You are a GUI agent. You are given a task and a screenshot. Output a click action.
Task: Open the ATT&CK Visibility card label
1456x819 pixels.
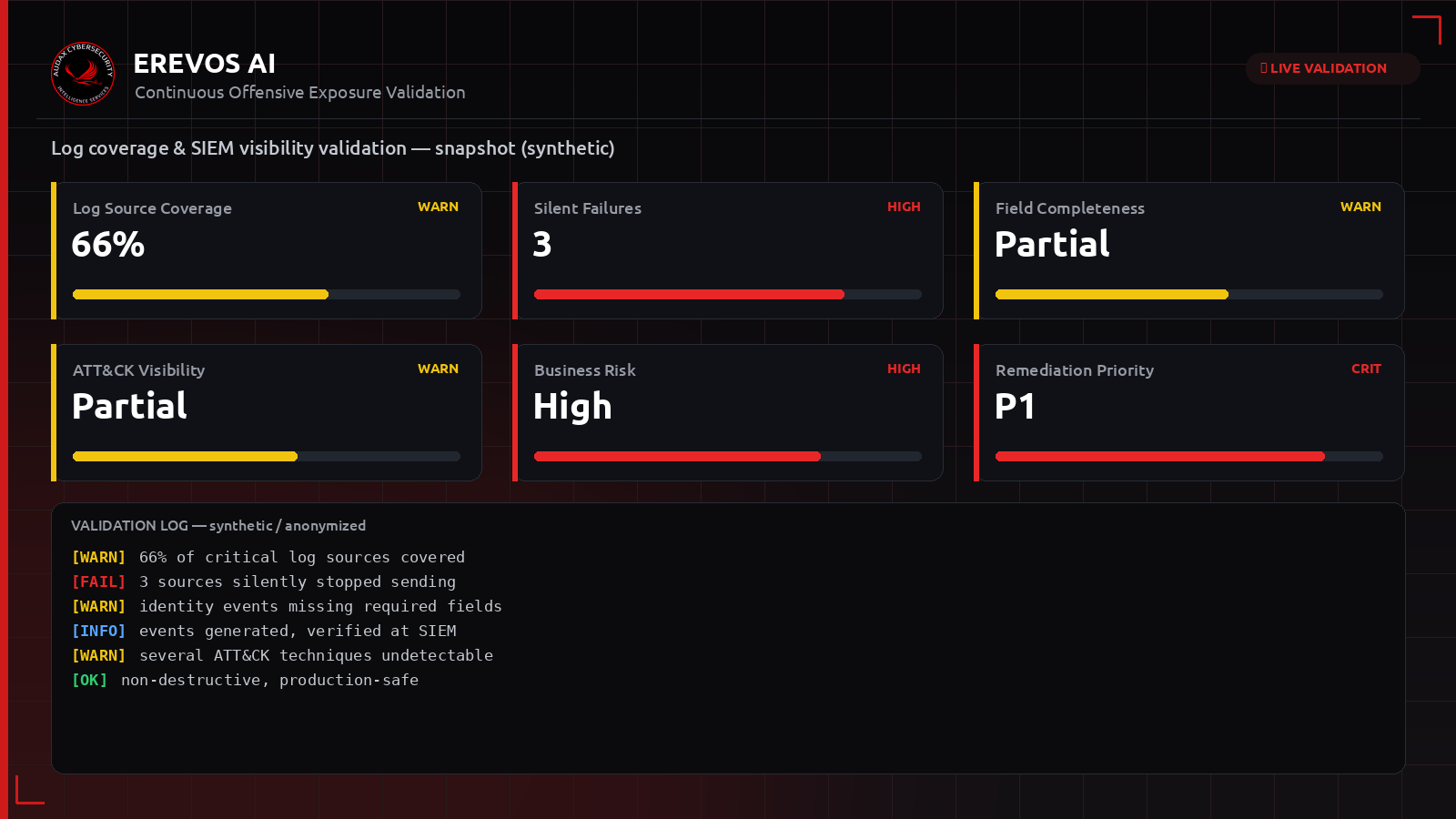[138, 370]
